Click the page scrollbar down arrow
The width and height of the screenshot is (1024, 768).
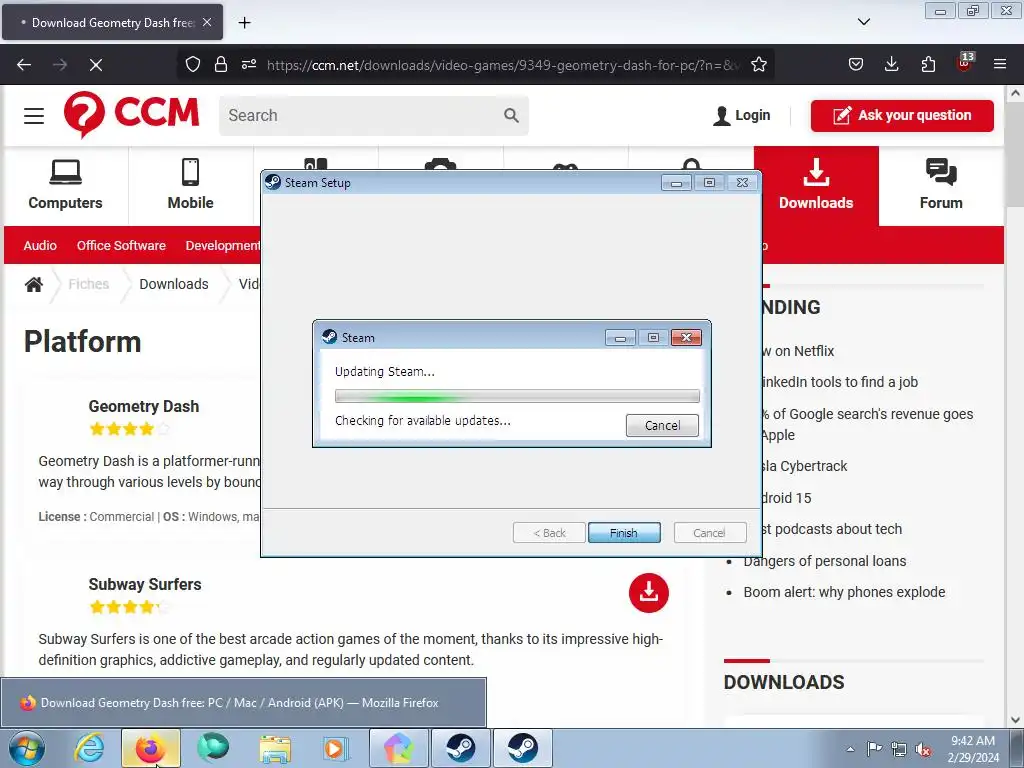[1015, 720]
